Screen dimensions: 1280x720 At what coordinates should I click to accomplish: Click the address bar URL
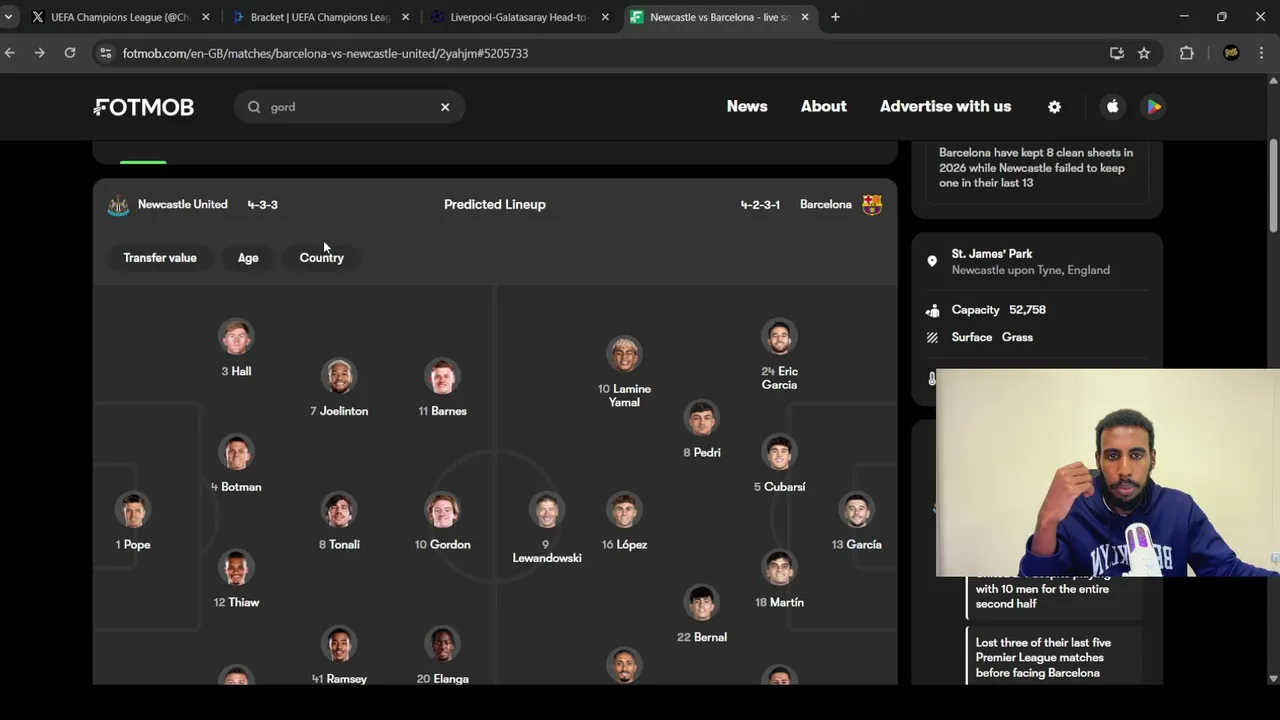point(325,53)
